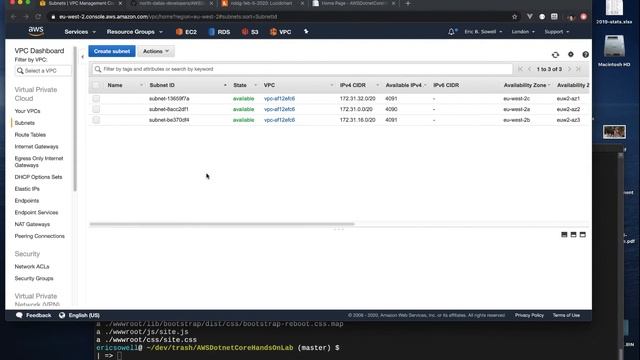
Task: Select the smallest details pane layout icon
Action: tap(564, 235)
